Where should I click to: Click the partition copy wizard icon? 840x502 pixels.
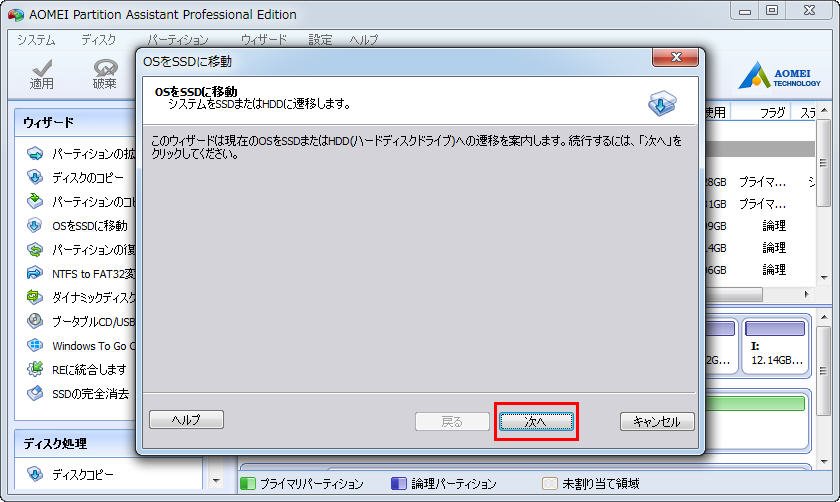pyautogui.click(x=35, y=201)
